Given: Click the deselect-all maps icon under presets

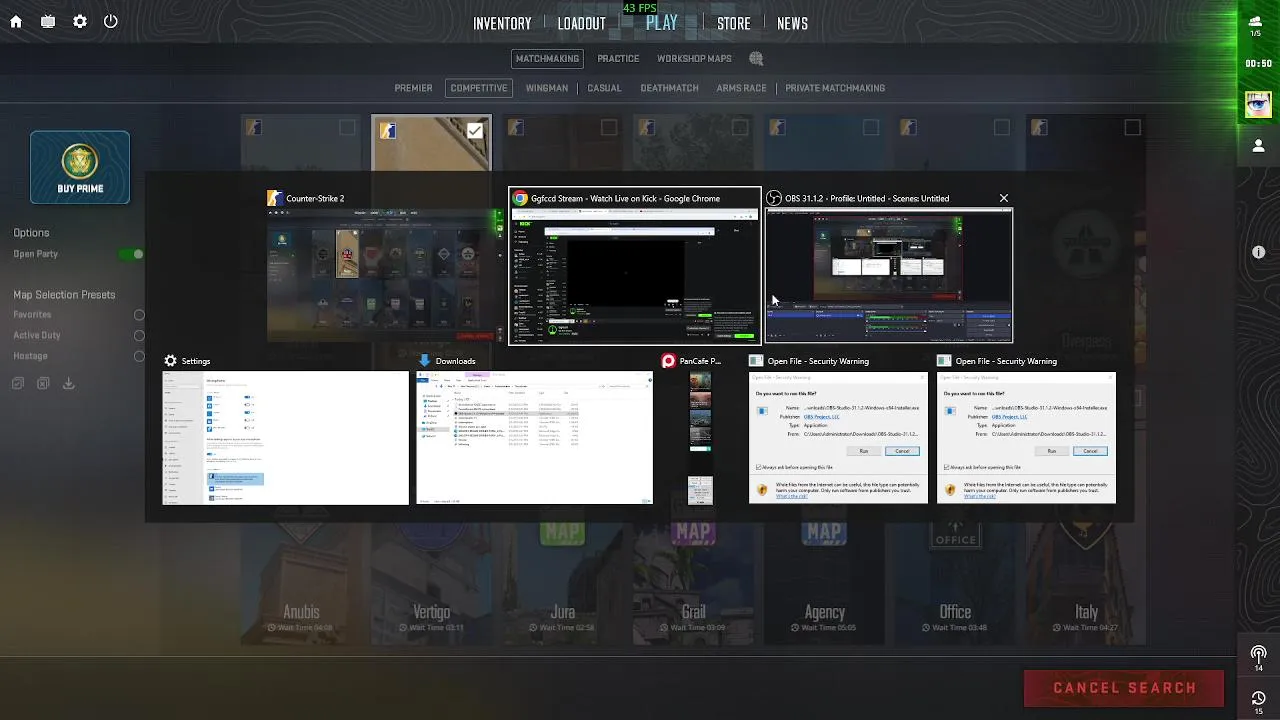Looking at the screenshot, I should pyautogui.click(x=43, y=383).
